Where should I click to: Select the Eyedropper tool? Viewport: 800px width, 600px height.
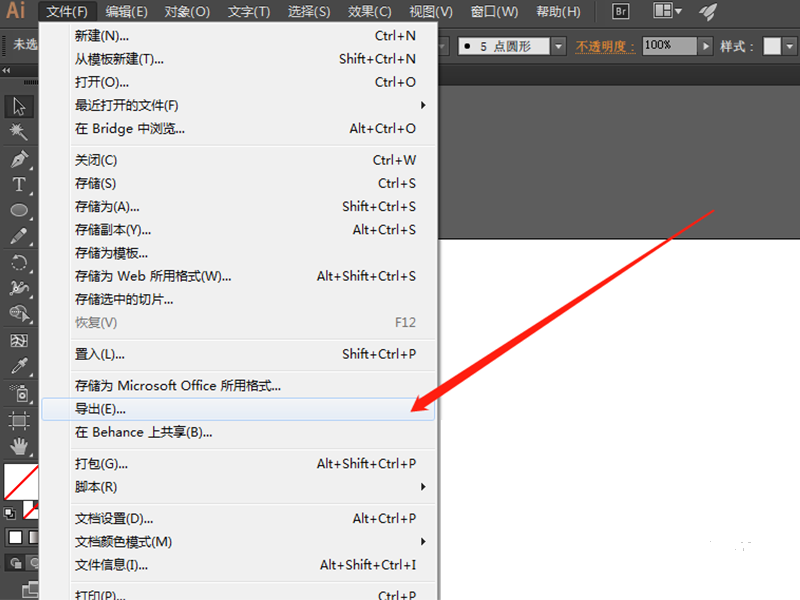[19, 366]
